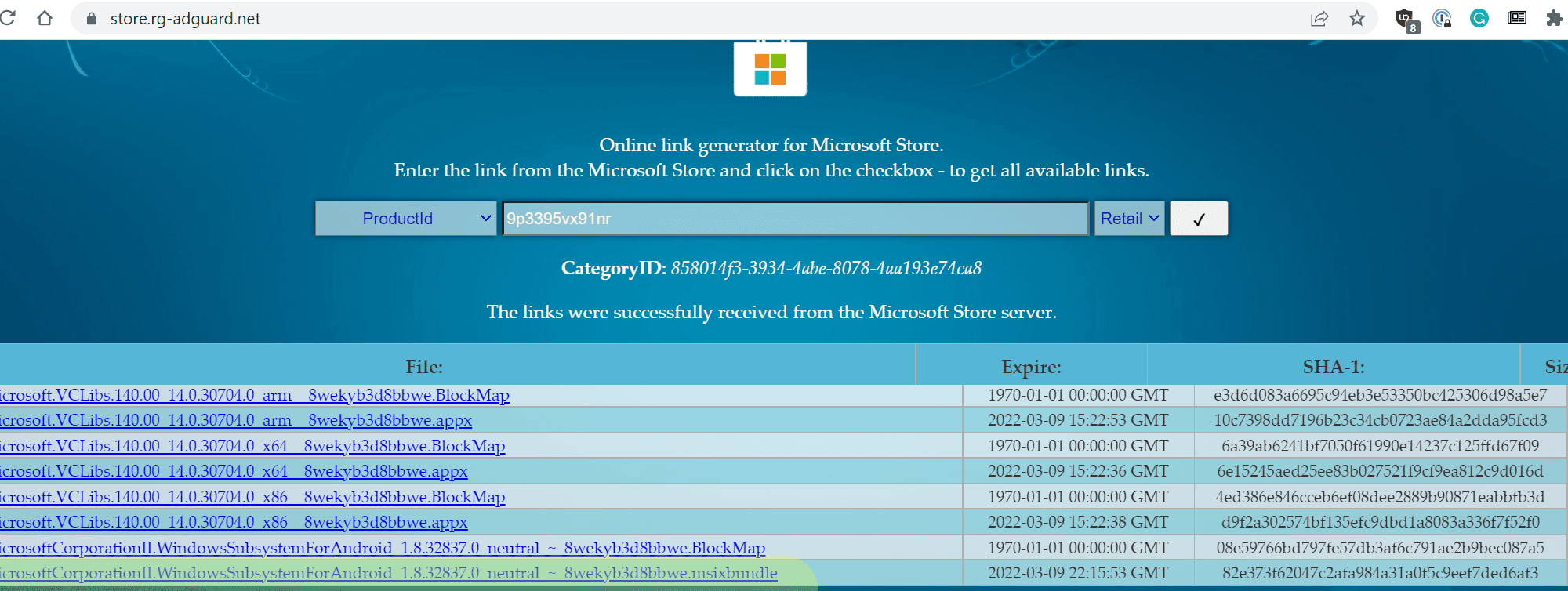View site security lock info
The height and width of the screenshot is (591, 1568).
click(x=92, y=19)
